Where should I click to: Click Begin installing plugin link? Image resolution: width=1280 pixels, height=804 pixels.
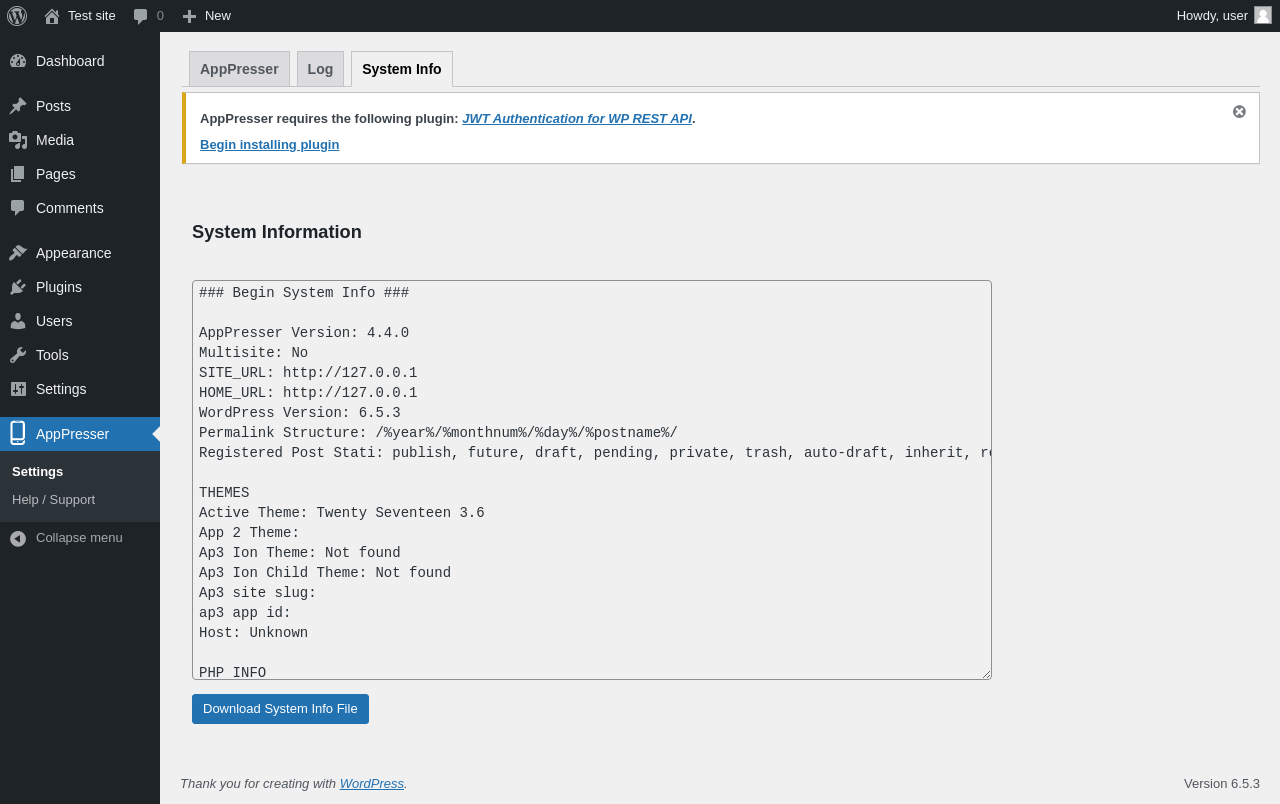pos(269,145)
